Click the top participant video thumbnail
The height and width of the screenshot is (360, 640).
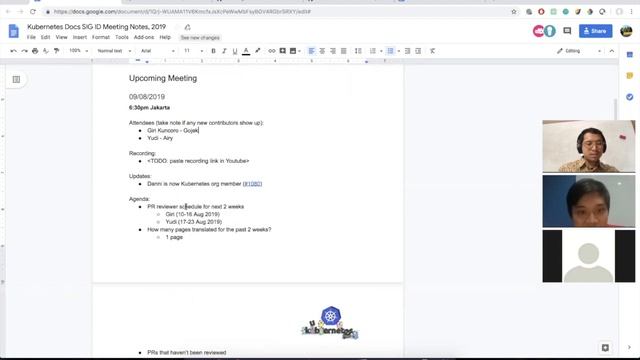(589, 146)
